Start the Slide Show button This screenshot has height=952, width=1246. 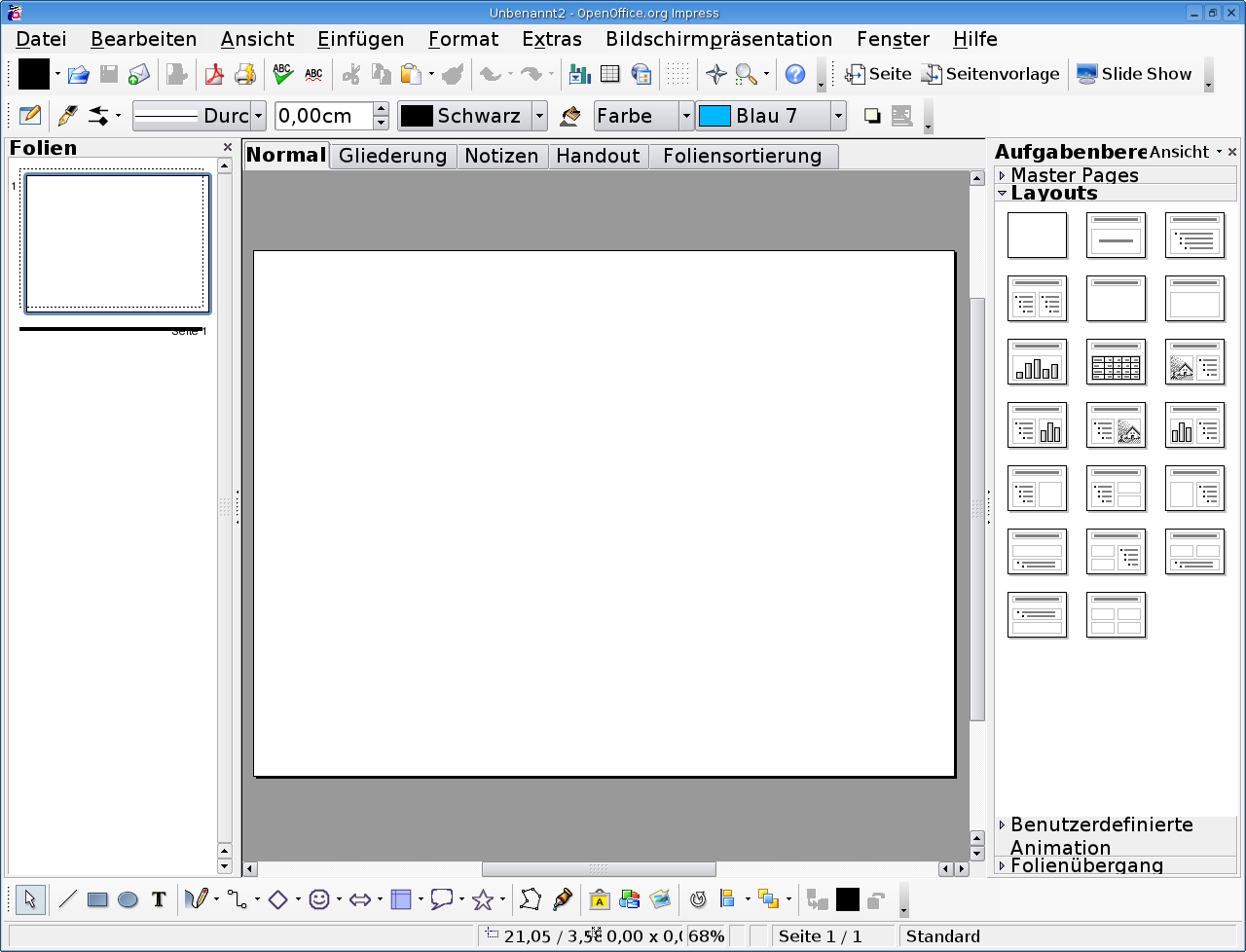(x=1134, y=74)
